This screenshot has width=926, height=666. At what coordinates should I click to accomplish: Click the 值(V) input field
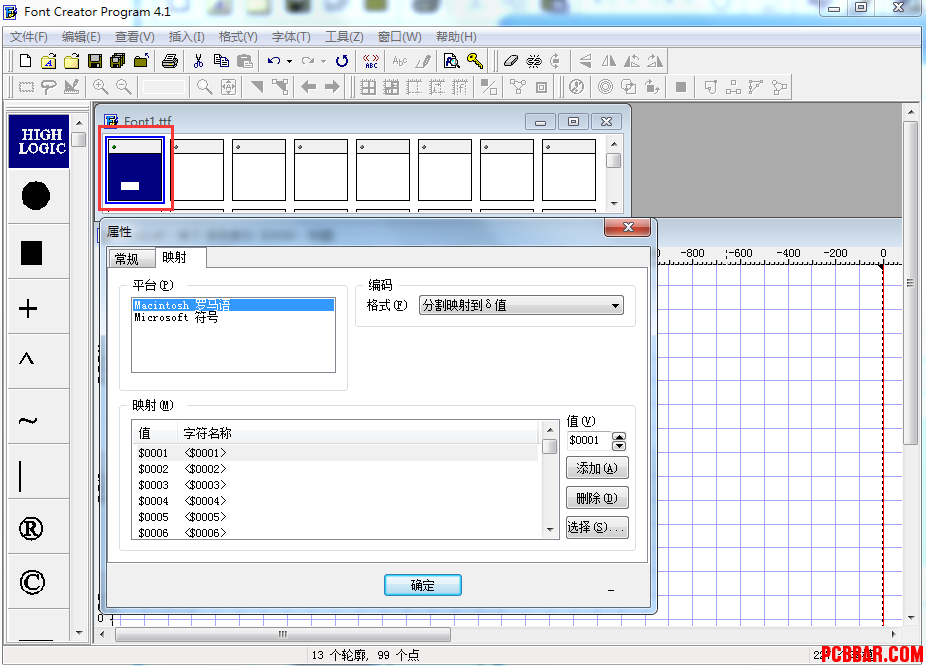(x=589, y=440)
